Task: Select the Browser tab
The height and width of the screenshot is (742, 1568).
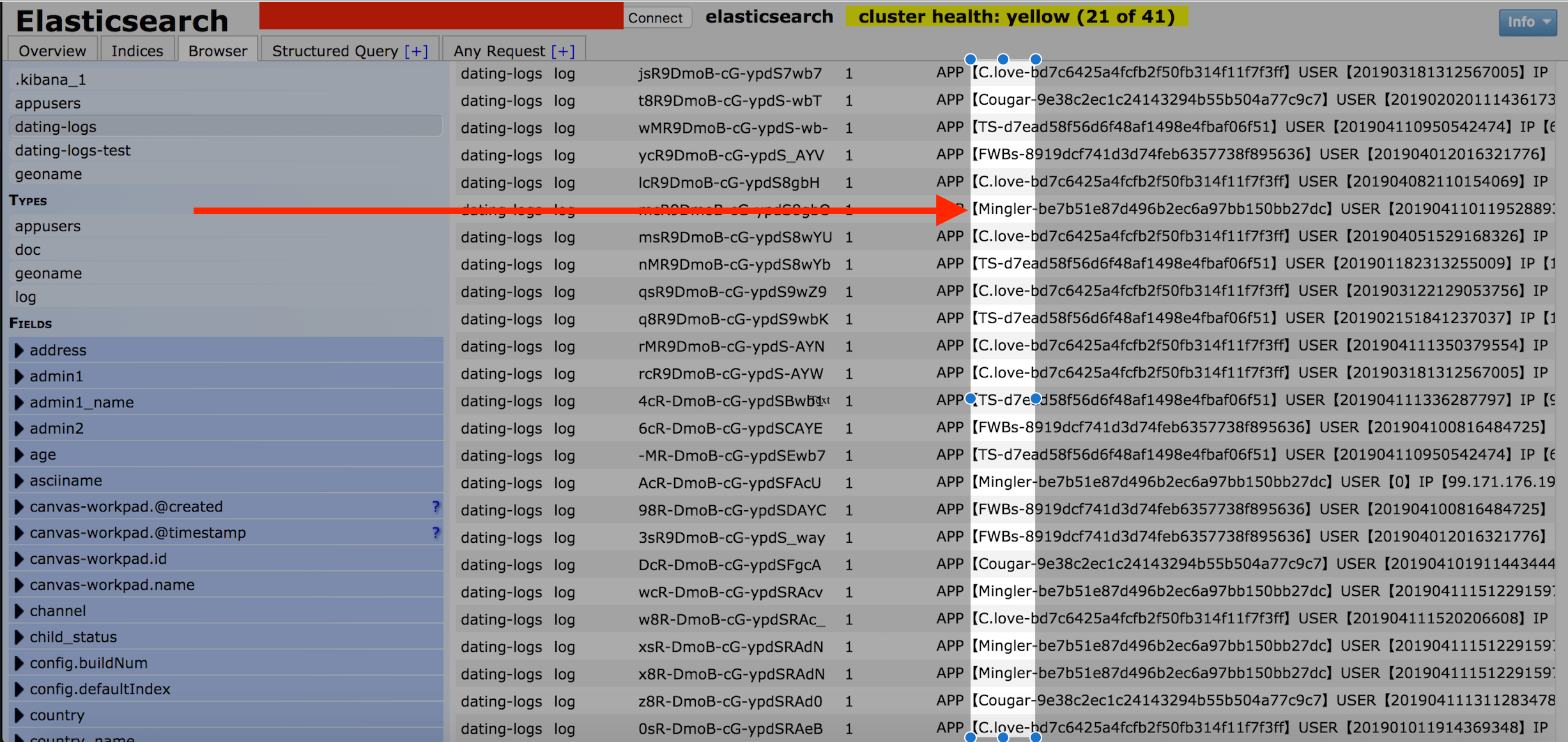Action: (x=218, y=50)
